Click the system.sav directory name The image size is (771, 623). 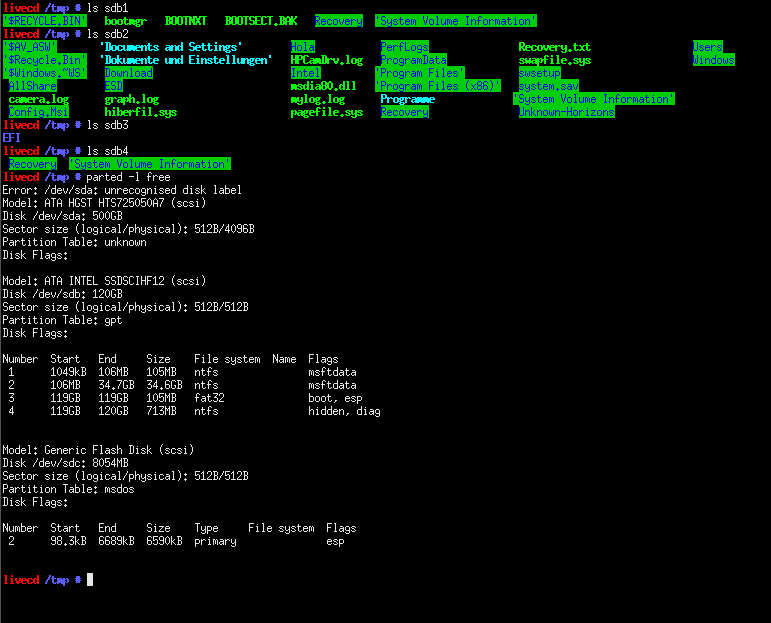click(x=549, y=86)
